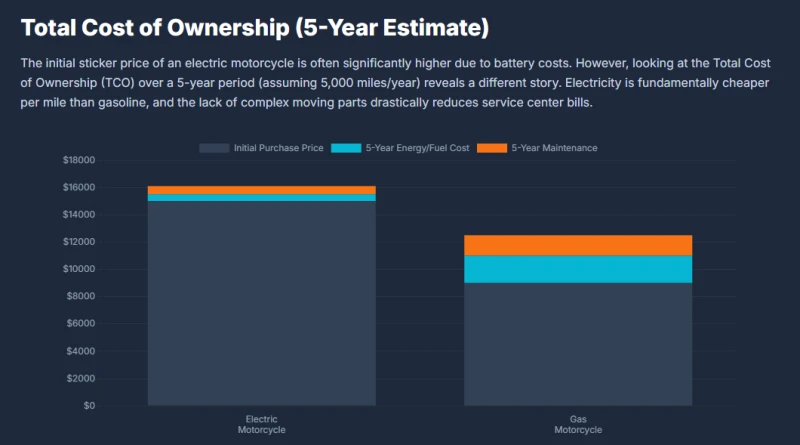Viewport: 800px width, 445px height.
Task: Click the descriptive paragraph about TCO
Action: coord(395,83)
